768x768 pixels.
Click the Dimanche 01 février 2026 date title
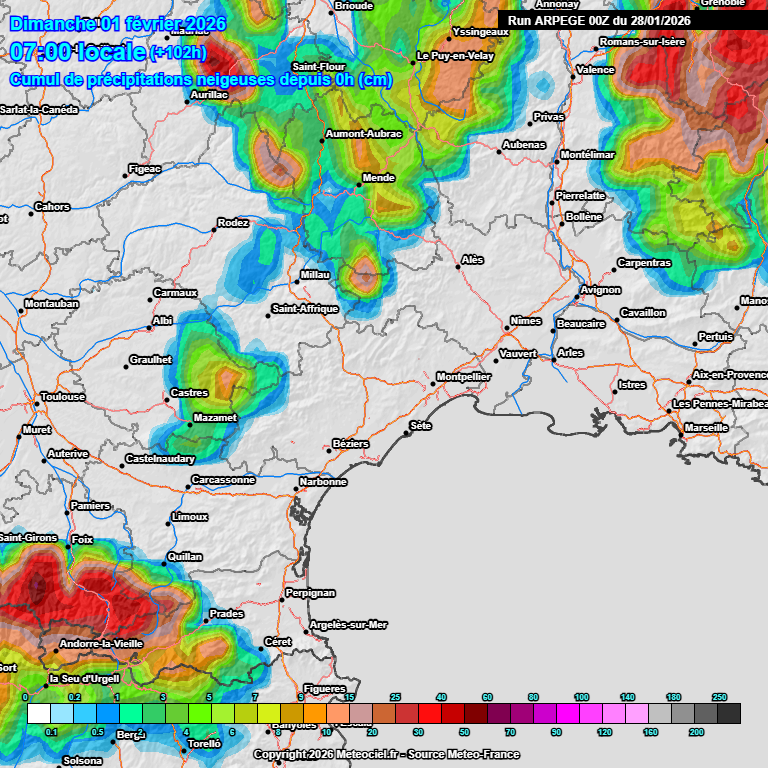(118, 23)
